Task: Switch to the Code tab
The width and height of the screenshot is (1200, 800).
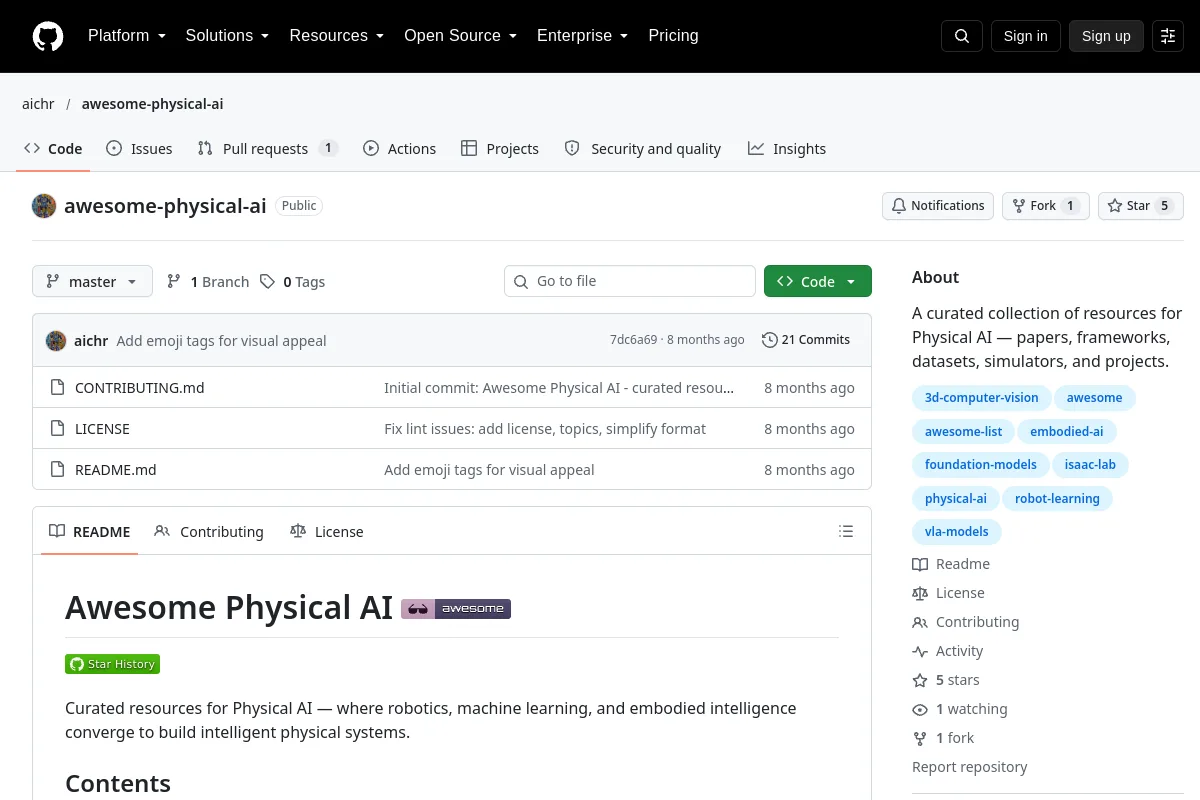Action: pyautogui.click(x=54, y=149)
